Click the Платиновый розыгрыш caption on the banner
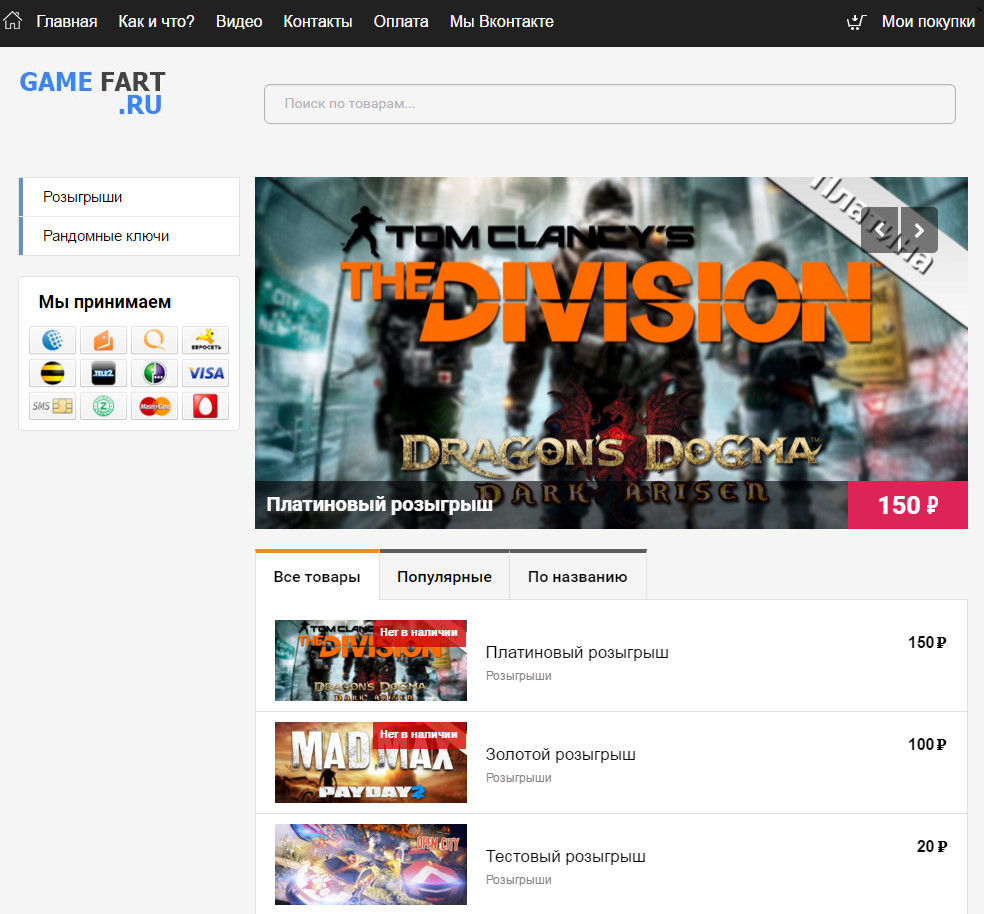The image size is (984, 914). click(x=379, y=504)
